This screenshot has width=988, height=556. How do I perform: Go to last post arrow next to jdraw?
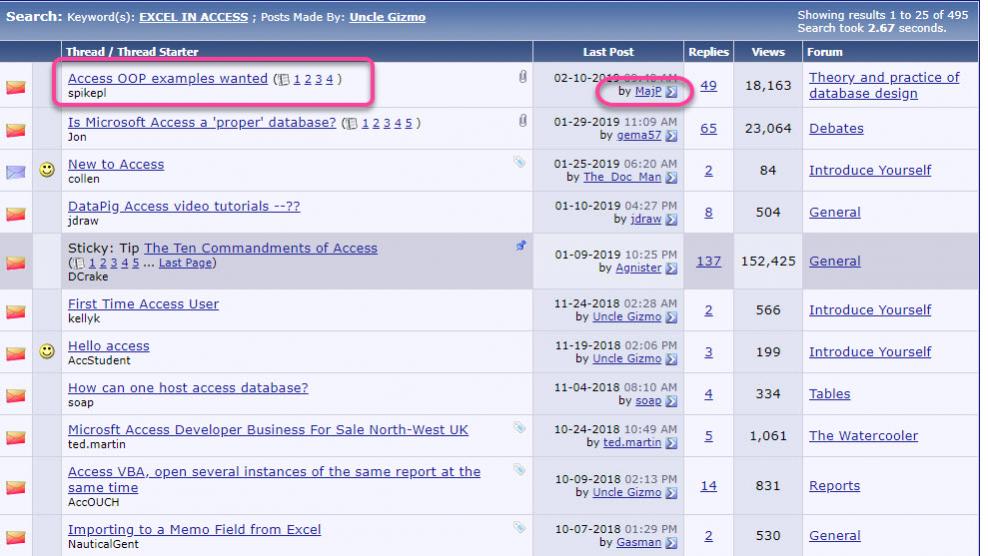(672, 219)
